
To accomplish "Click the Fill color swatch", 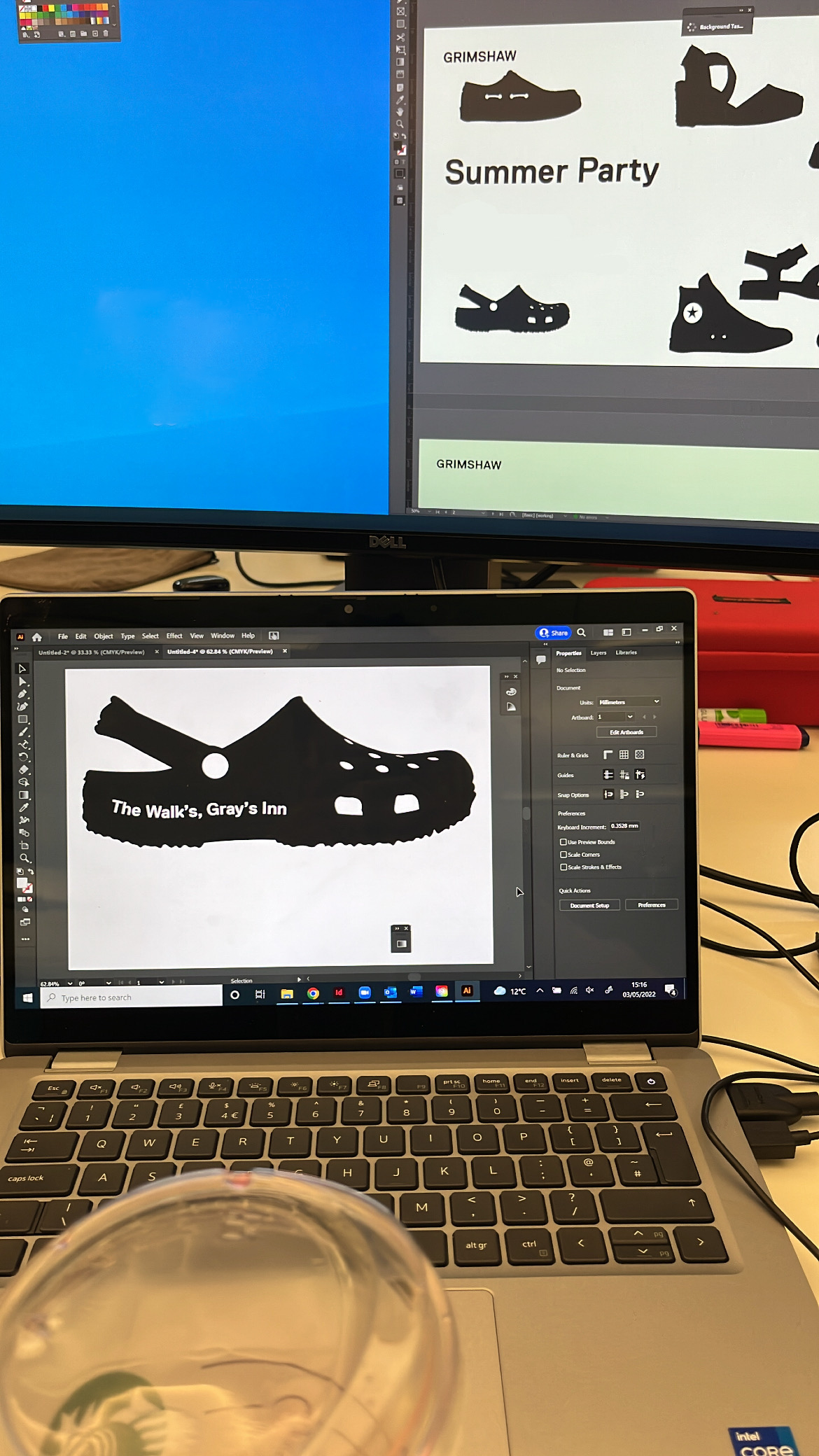I will (22, 883).
